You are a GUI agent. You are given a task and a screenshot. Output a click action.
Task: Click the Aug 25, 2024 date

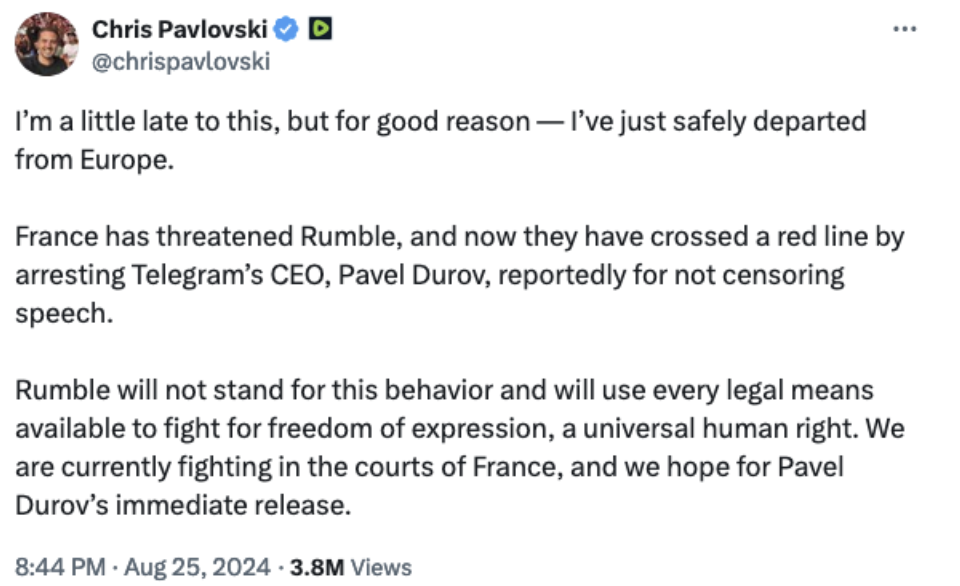197,567
